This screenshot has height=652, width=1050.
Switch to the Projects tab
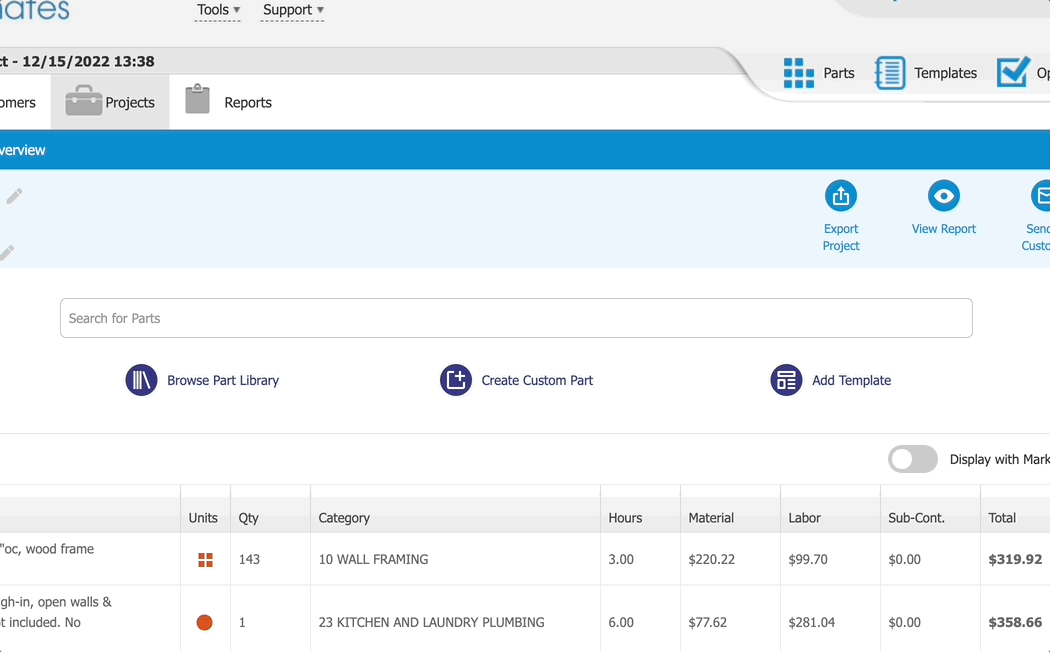tap(110, 102)
